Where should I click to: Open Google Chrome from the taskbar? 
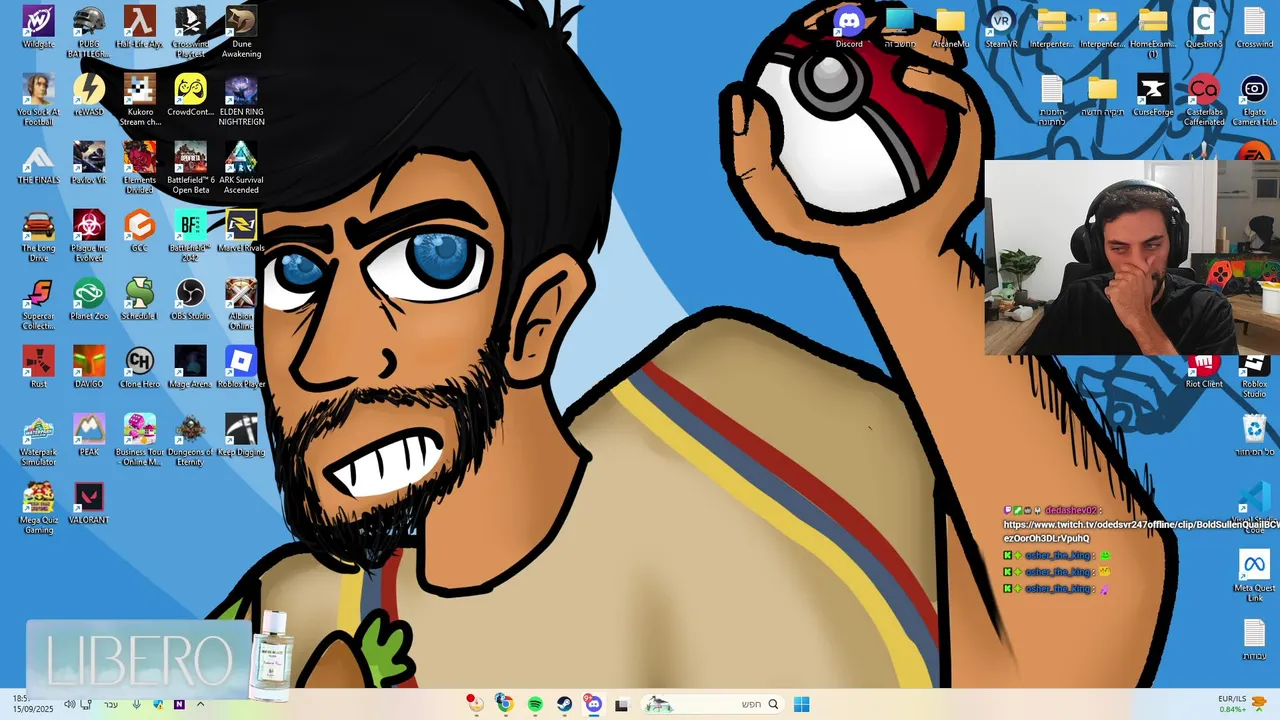pos(505,704)
